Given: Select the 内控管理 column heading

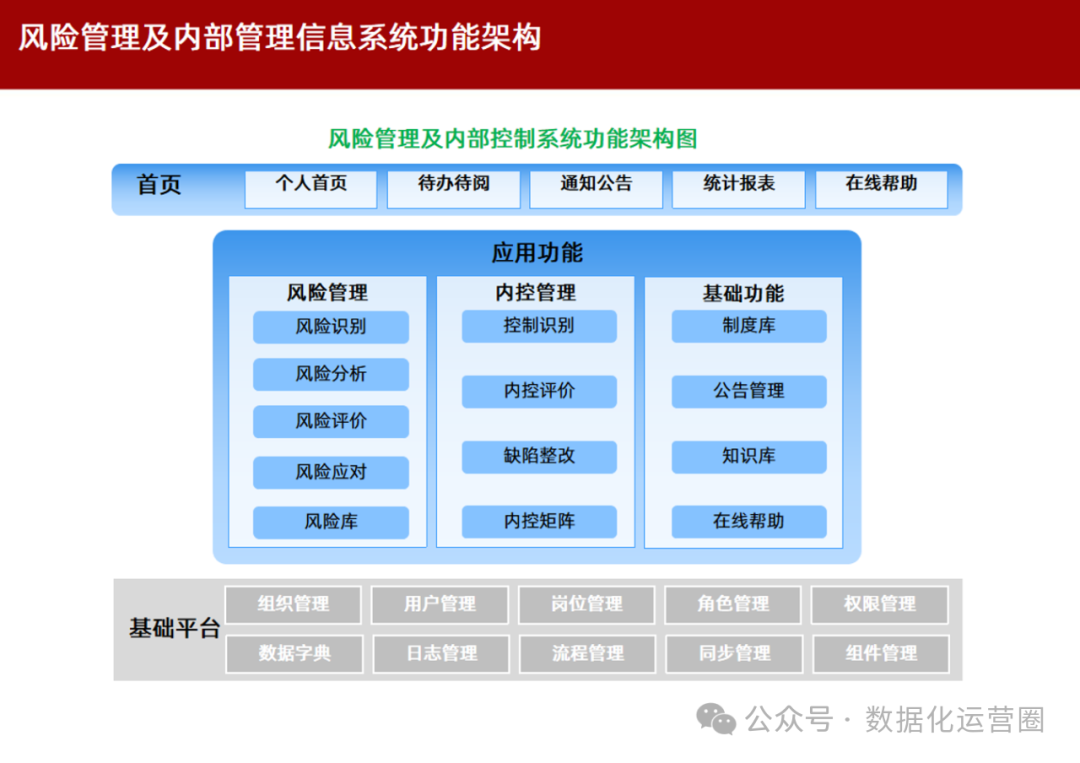Looking at the screenshot, I should [x=535, y=293].
